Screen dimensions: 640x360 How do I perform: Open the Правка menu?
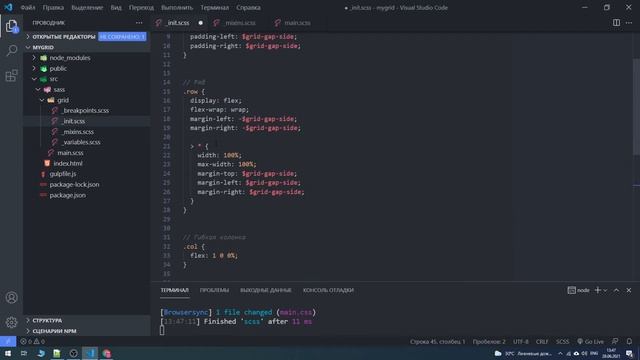53,7
